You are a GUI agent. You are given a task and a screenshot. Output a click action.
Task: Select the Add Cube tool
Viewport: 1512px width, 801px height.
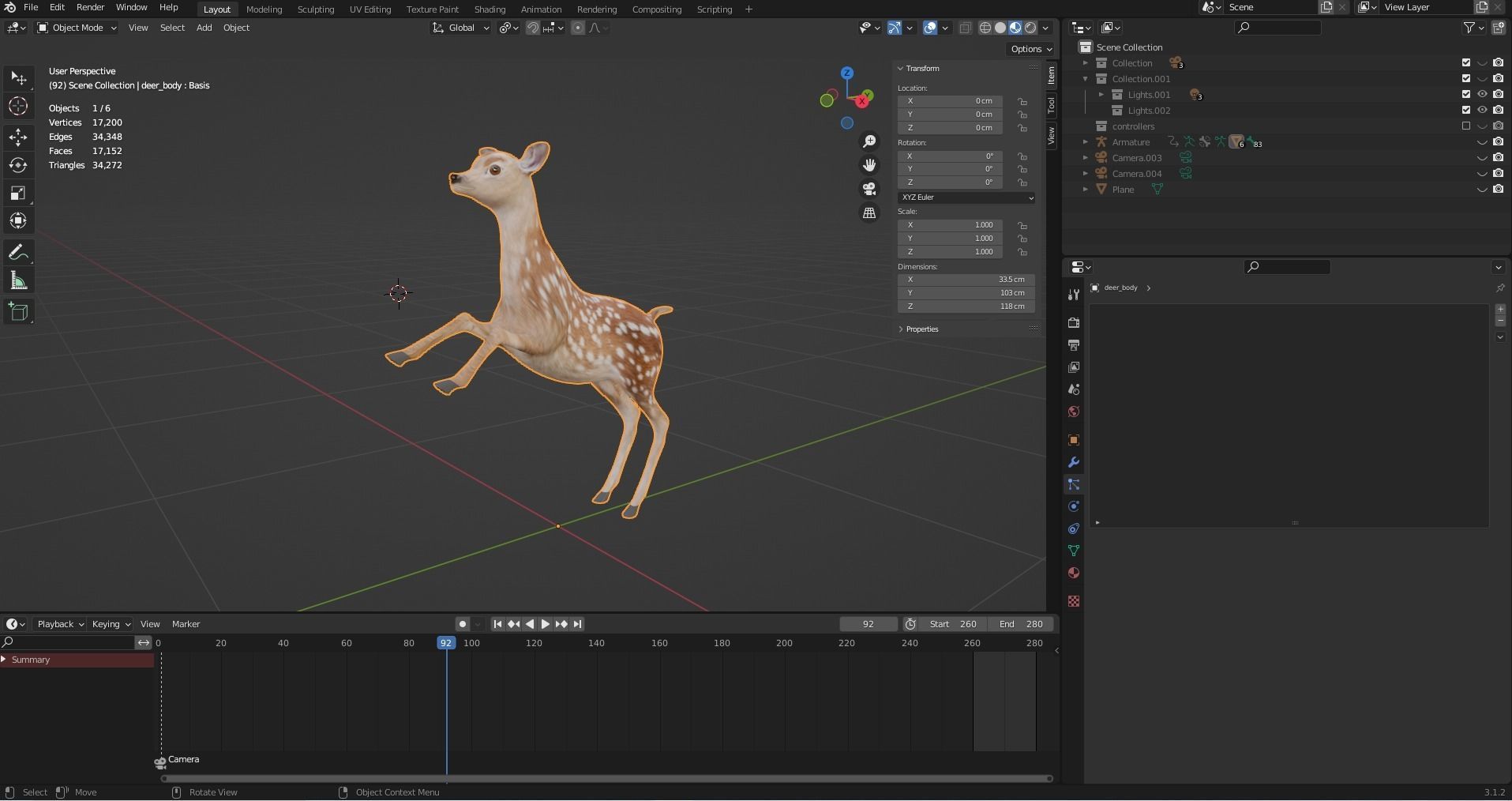[x=18, y=312]
